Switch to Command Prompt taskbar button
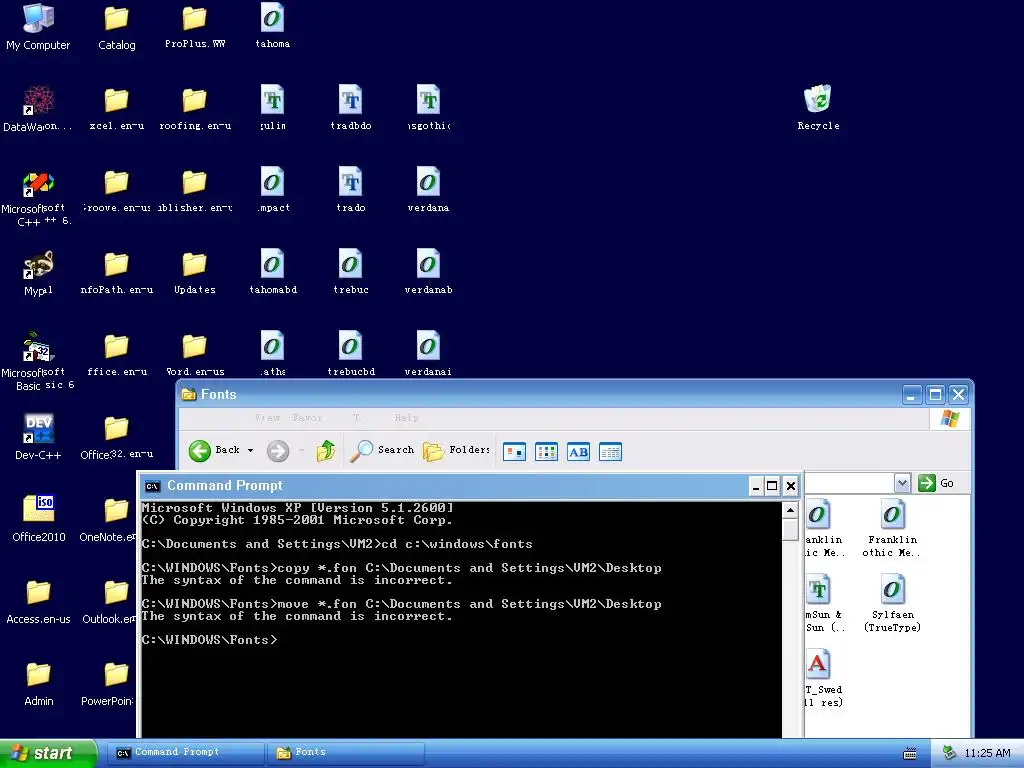1024x768 pixels. click(x=186, y=752)
